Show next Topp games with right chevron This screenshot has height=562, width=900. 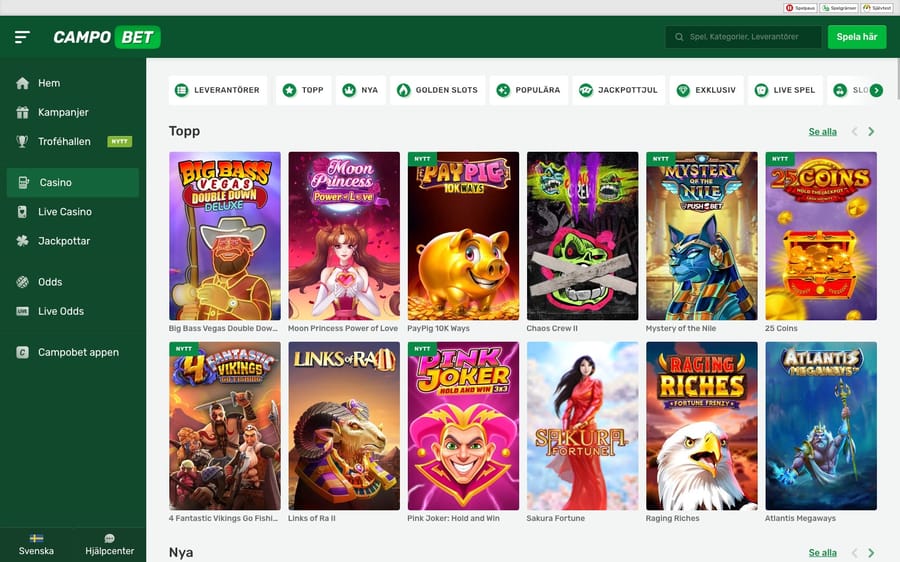pos(871,132)
